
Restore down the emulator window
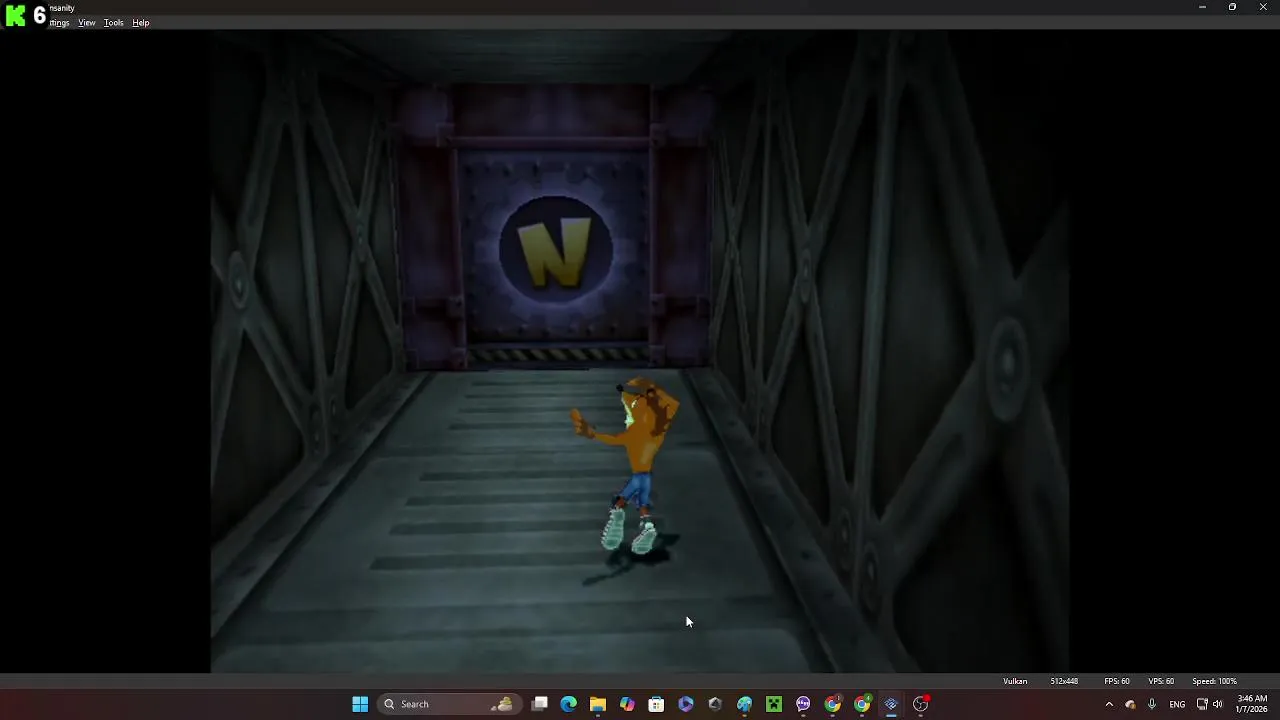pos(1232,7)
